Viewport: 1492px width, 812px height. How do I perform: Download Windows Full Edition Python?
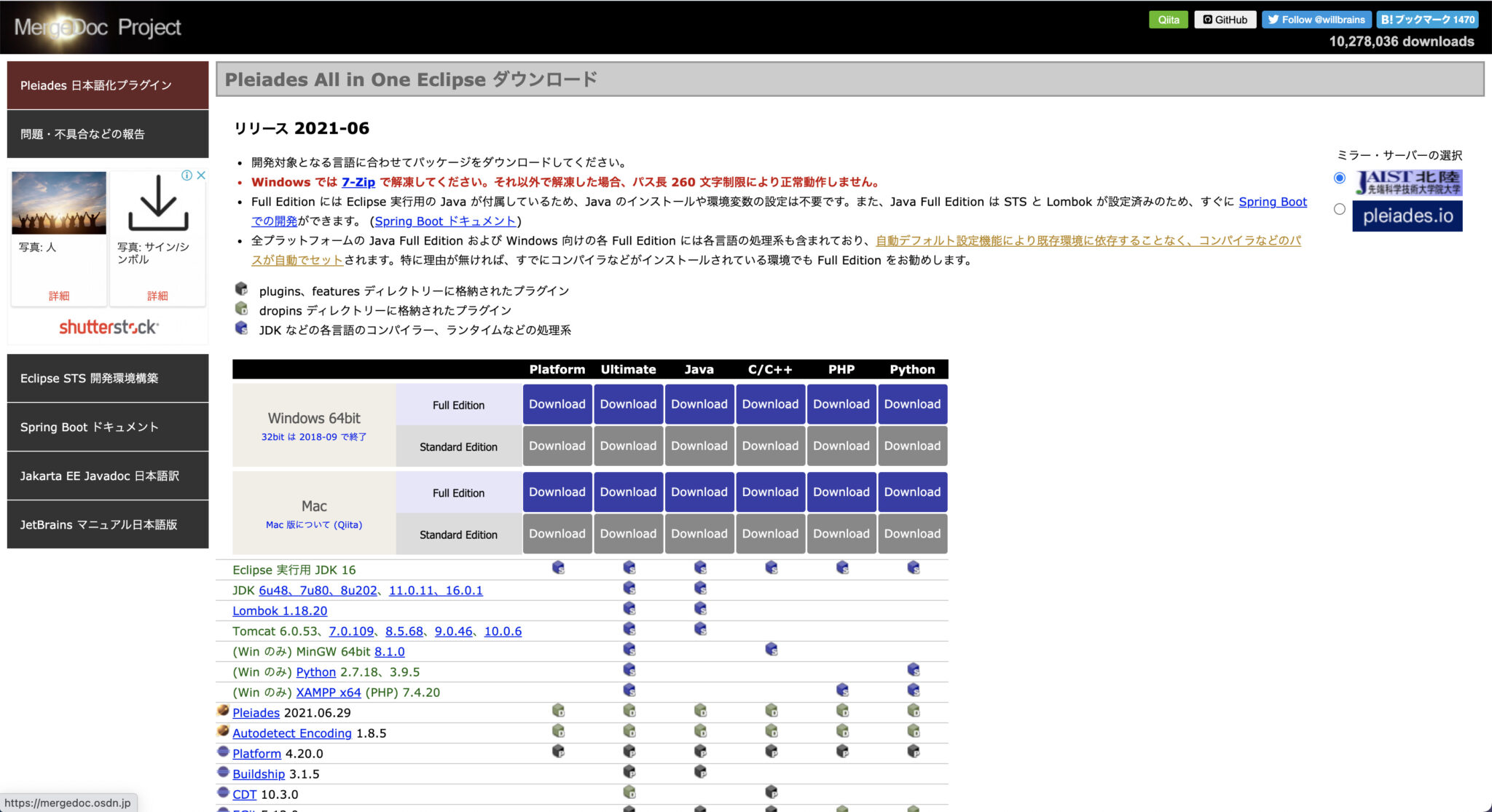pyautogui.click(x=912, y=404)
